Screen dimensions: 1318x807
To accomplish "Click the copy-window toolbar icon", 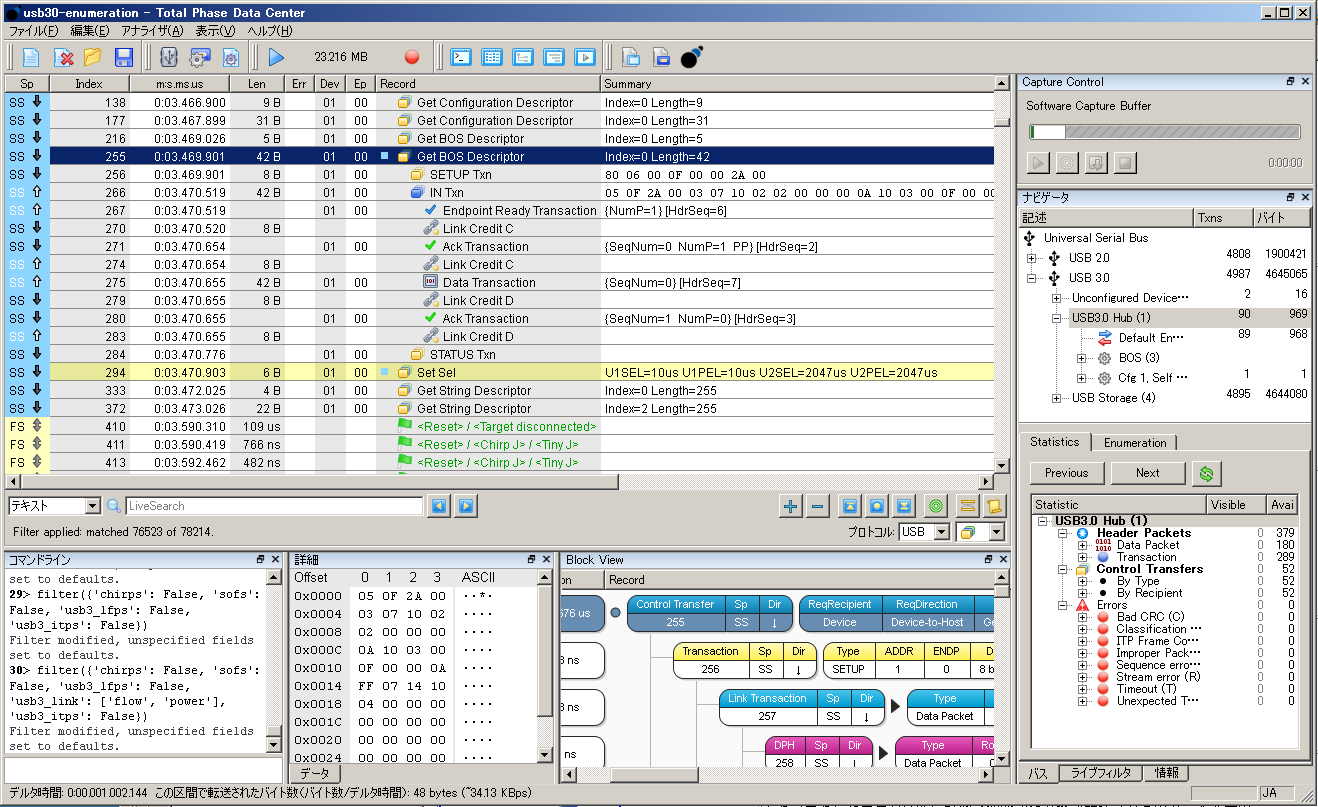I will [630, 57].
